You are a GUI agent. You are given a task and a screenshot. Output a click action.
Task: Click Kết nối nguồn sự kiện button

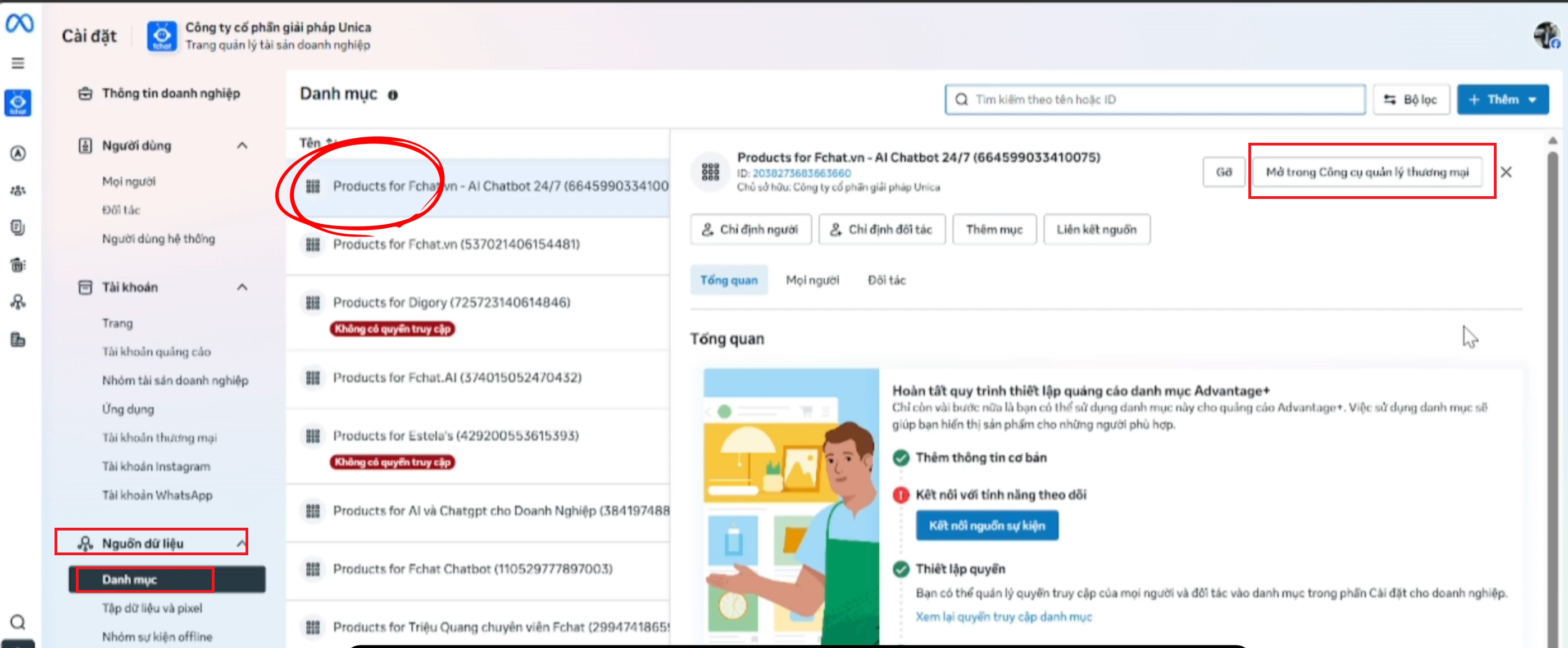pos(987,525)
